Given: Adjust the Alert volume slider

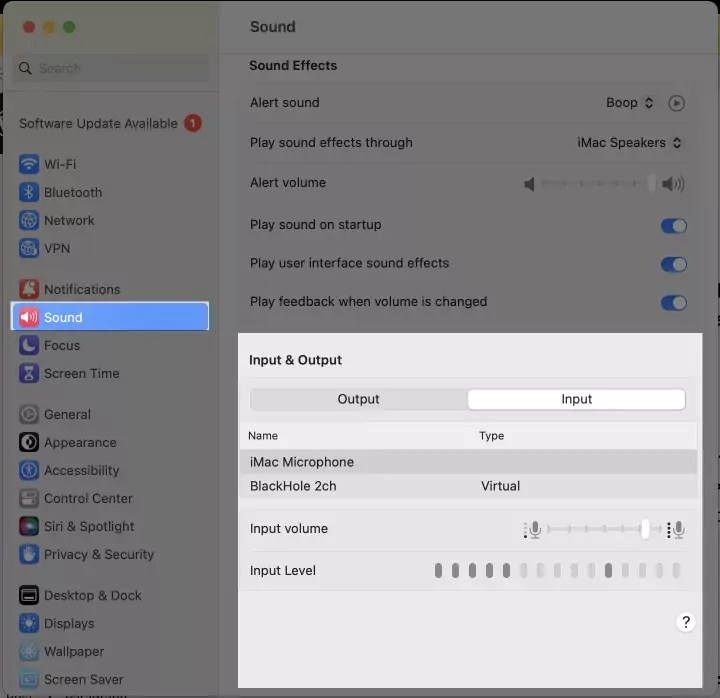Looking at the screenshot, I should pos(598,184).
